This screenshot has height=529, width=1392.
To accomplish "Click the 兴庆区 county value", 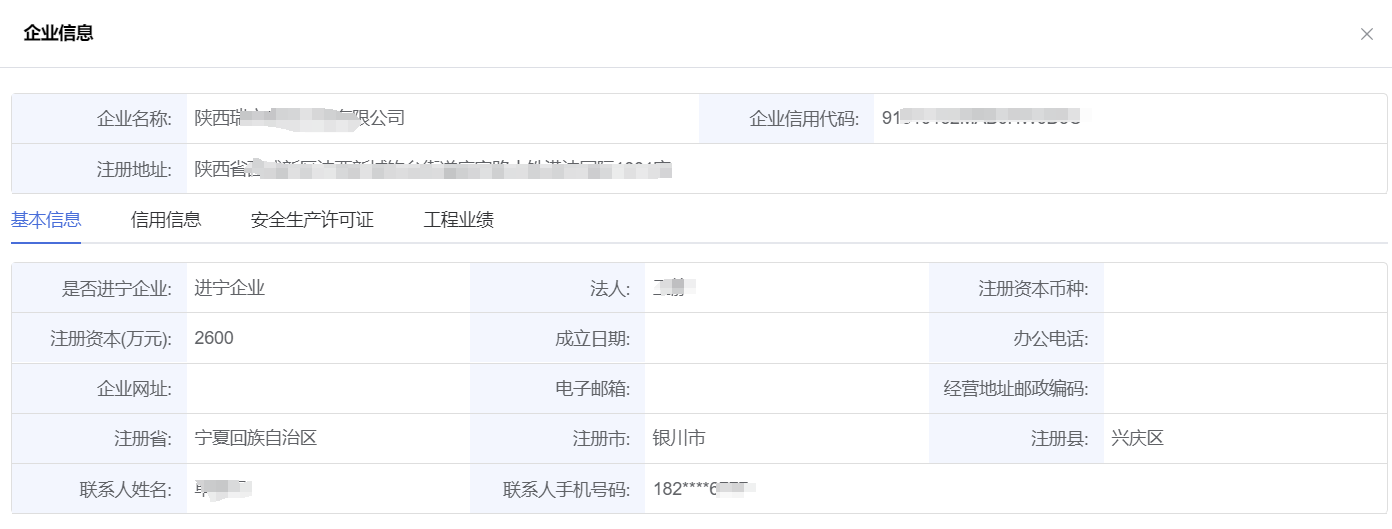I will [1137, 438].
